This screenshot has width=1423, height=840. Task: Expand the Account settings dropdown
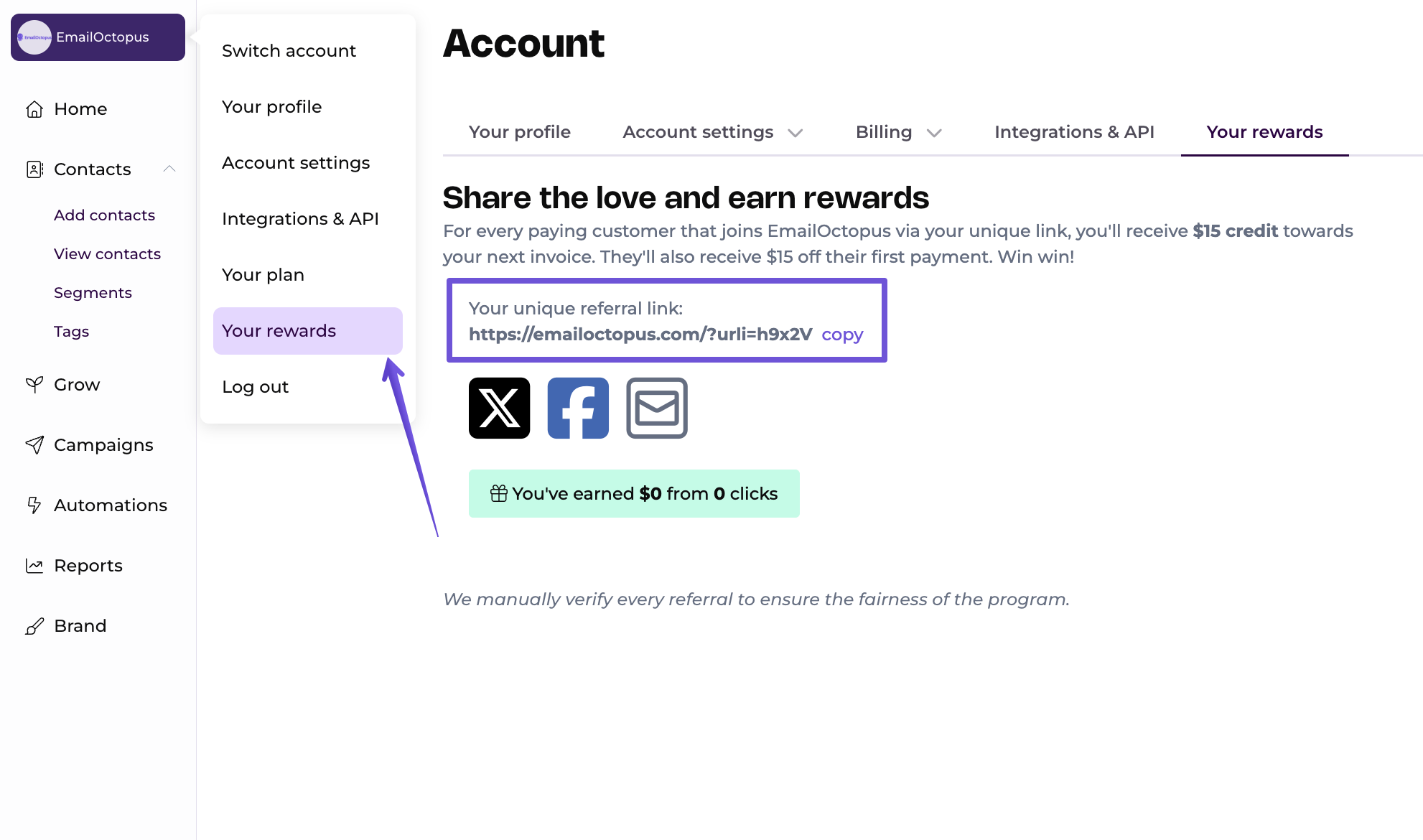click(x=796, y=132)
